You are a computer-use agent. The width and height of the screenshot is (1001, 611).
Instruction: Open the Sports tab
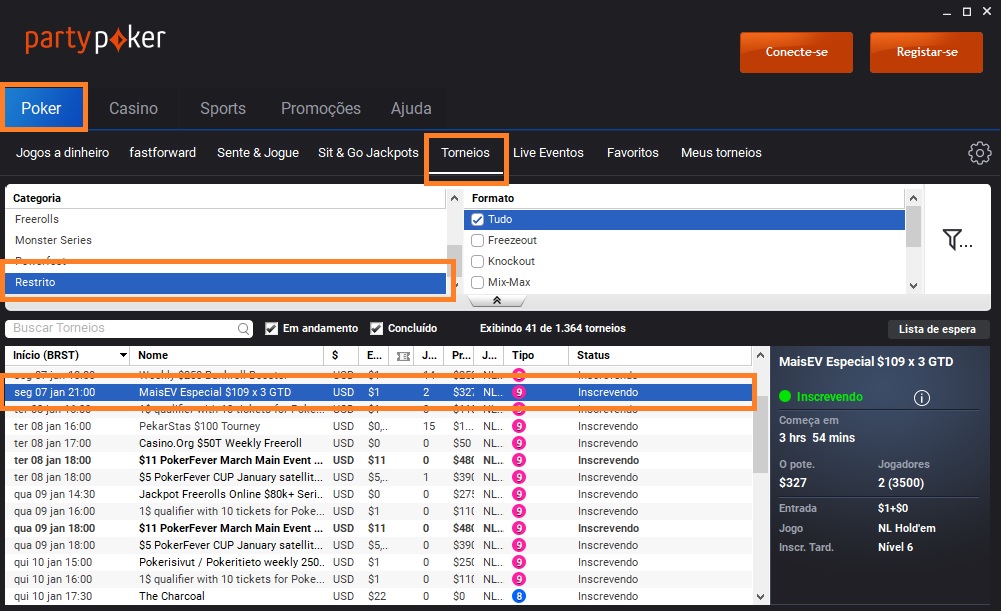[x=223, y=109]
